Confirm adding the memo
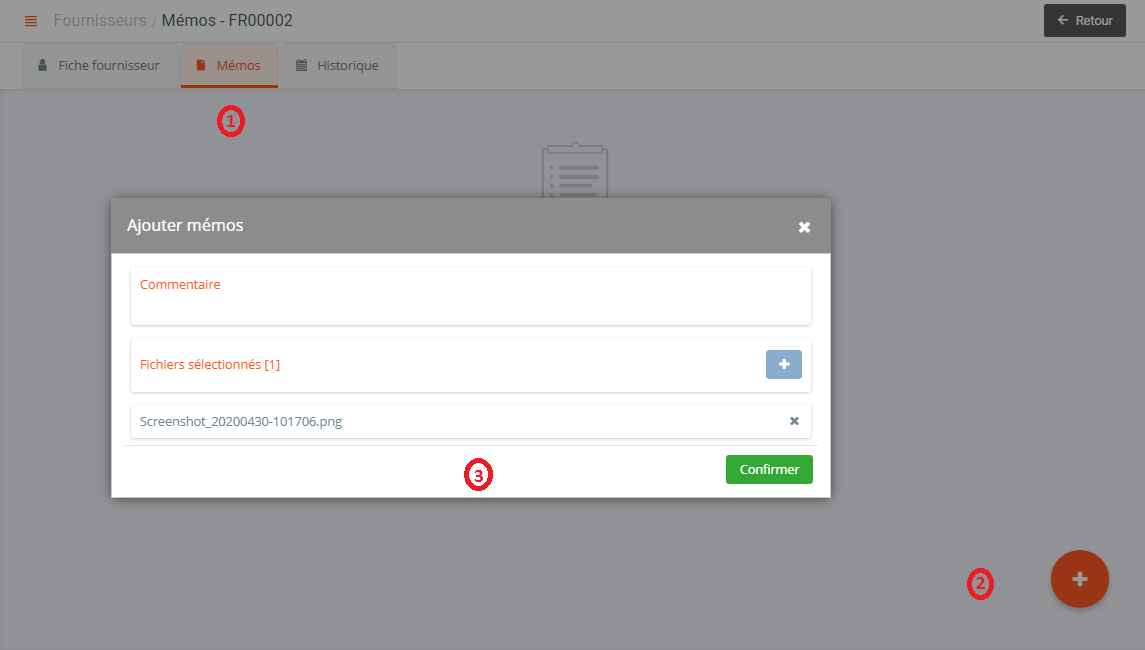This screenshot has width=1145, height=650. [x=769, y=470]
